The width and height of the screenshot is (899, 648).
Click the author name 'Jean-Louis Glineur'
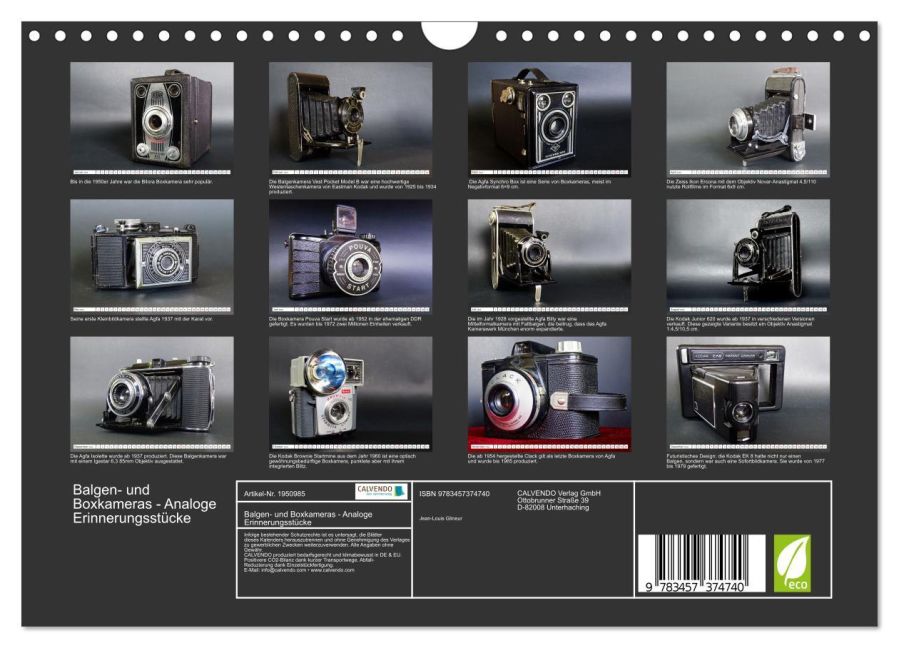440,518
